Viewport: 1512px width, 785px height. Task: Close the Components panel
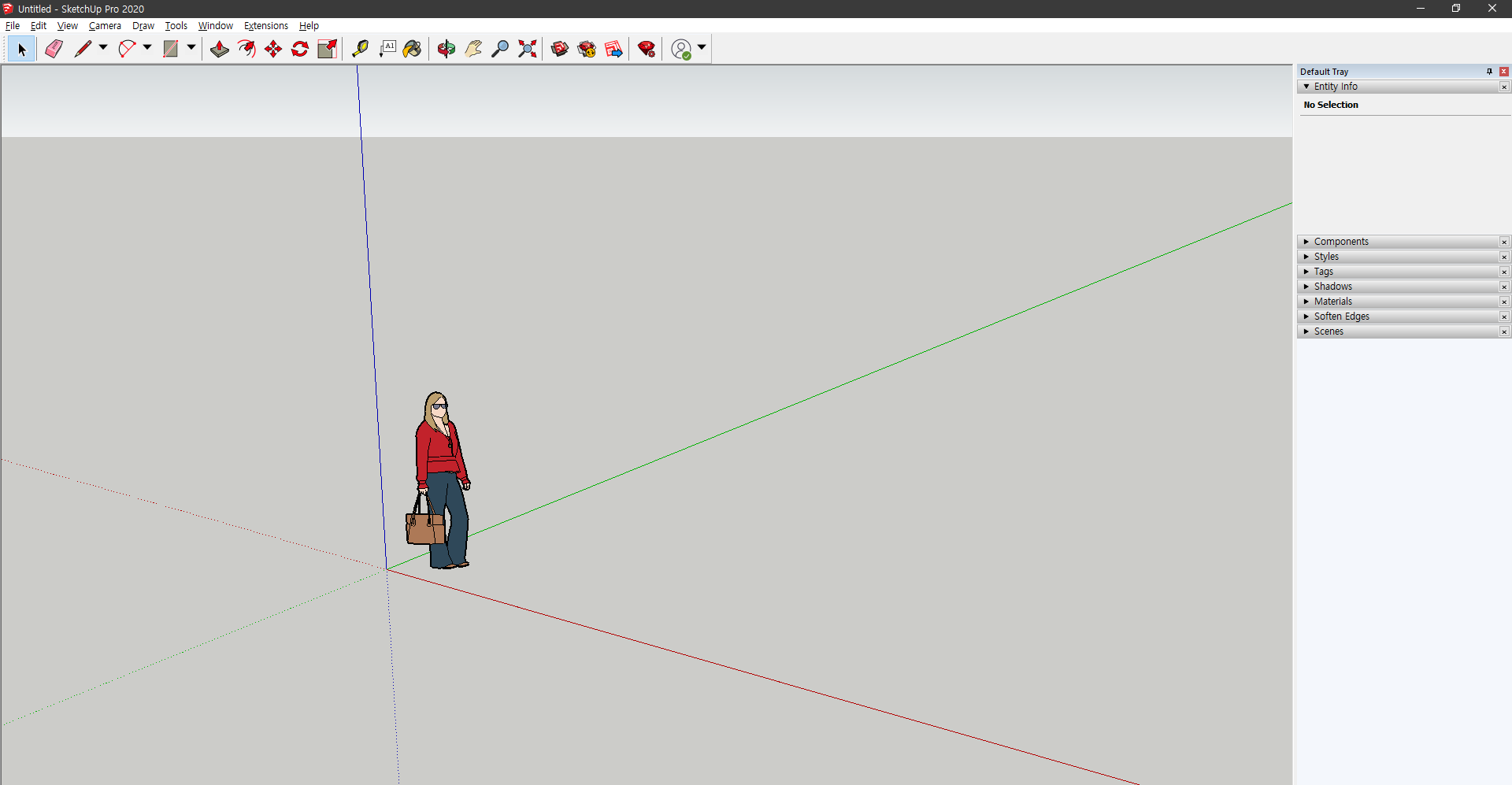click(x=1504, y=242)
